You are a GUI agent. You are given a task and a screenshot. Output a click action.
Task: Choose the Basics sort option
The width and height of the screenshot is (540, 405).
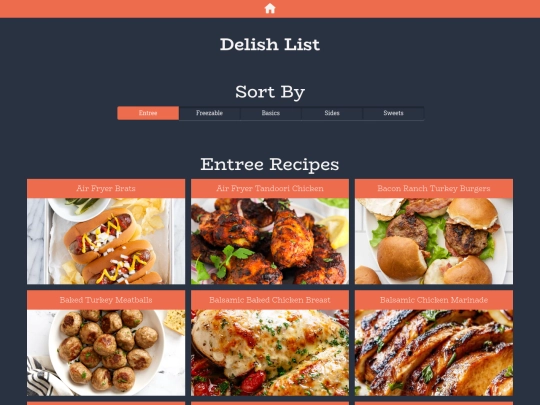[271, 113]
